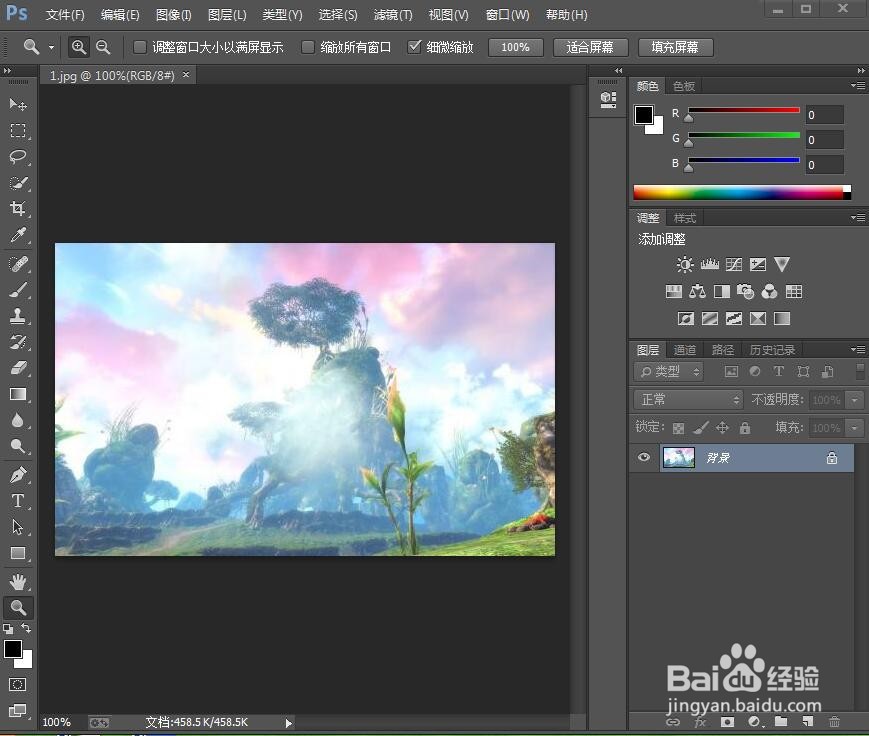Open the 正常 blend mode dropdown
Screen dimensions: 869x736
tap(688, 399)
